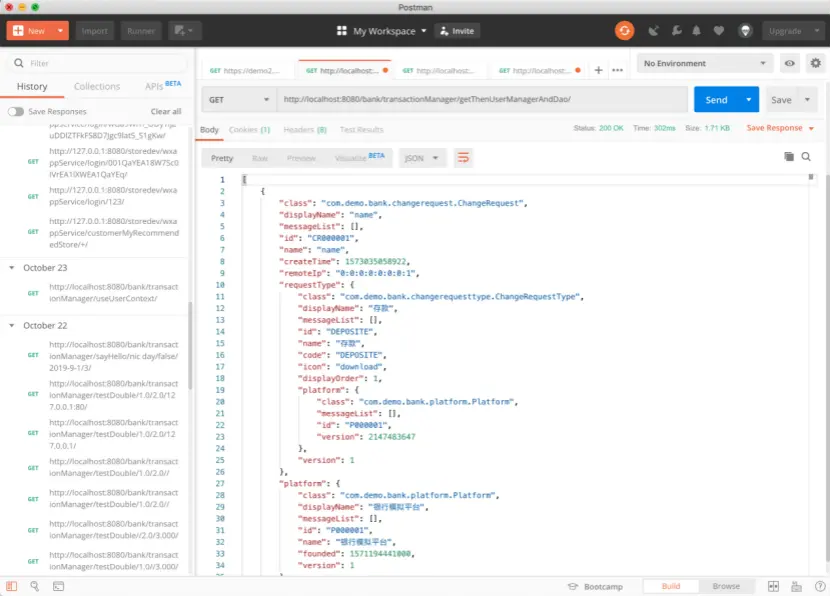Open the Upgrade dropdown arrow
The height and width of the screenshot is (596, 832).
click(x=817, y=31)
